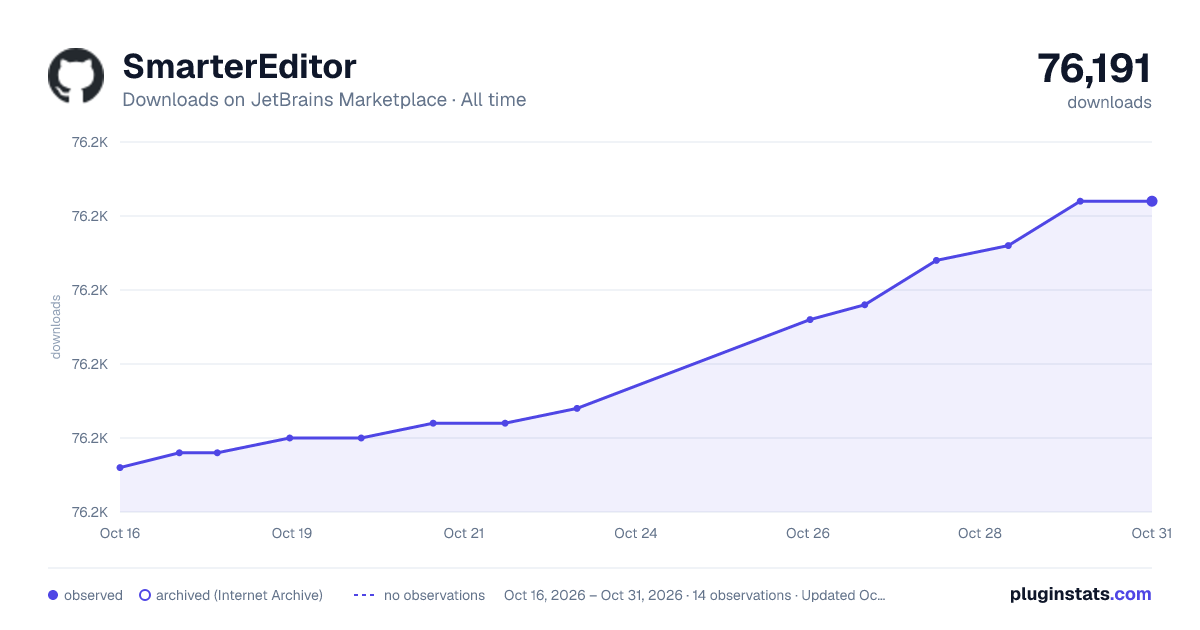This screenshot has height=630, width=1200.
Task: Click the Oct 16 axis label
Action: point(120,533)
